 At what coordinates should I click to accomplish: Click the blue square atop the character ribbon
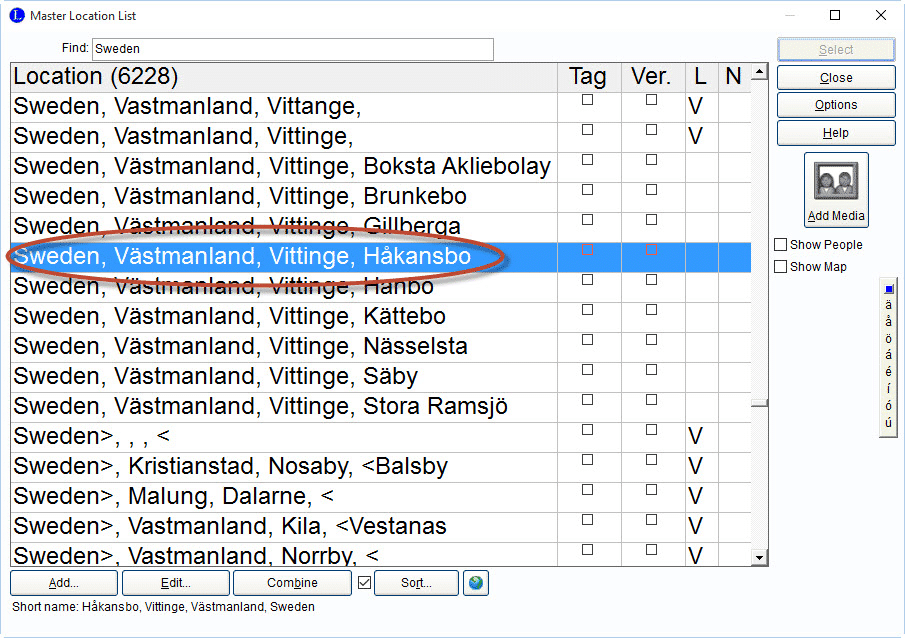889,289
